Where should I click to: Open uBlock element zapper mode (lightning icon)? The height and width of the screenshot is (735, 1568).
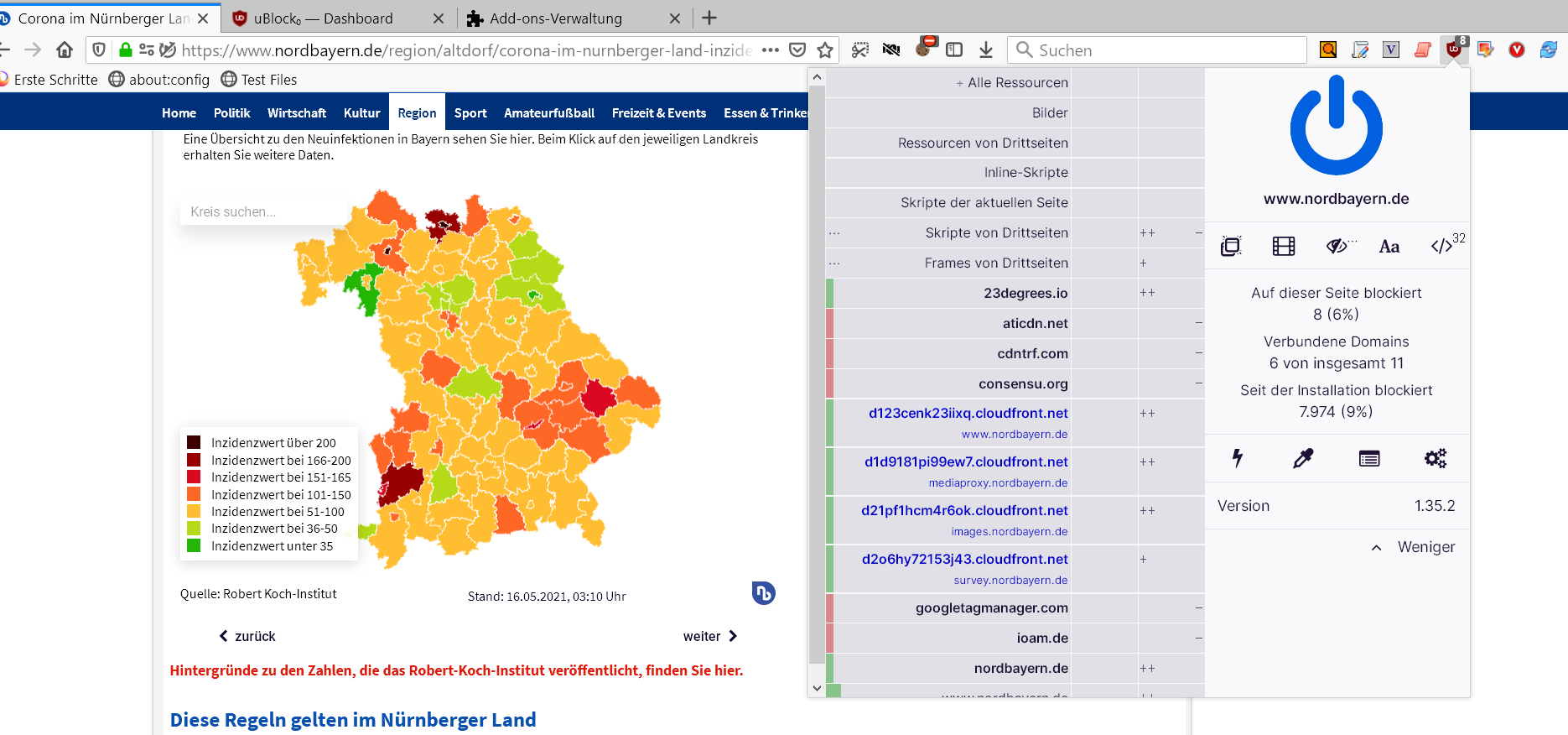(x=1237, y=458)
